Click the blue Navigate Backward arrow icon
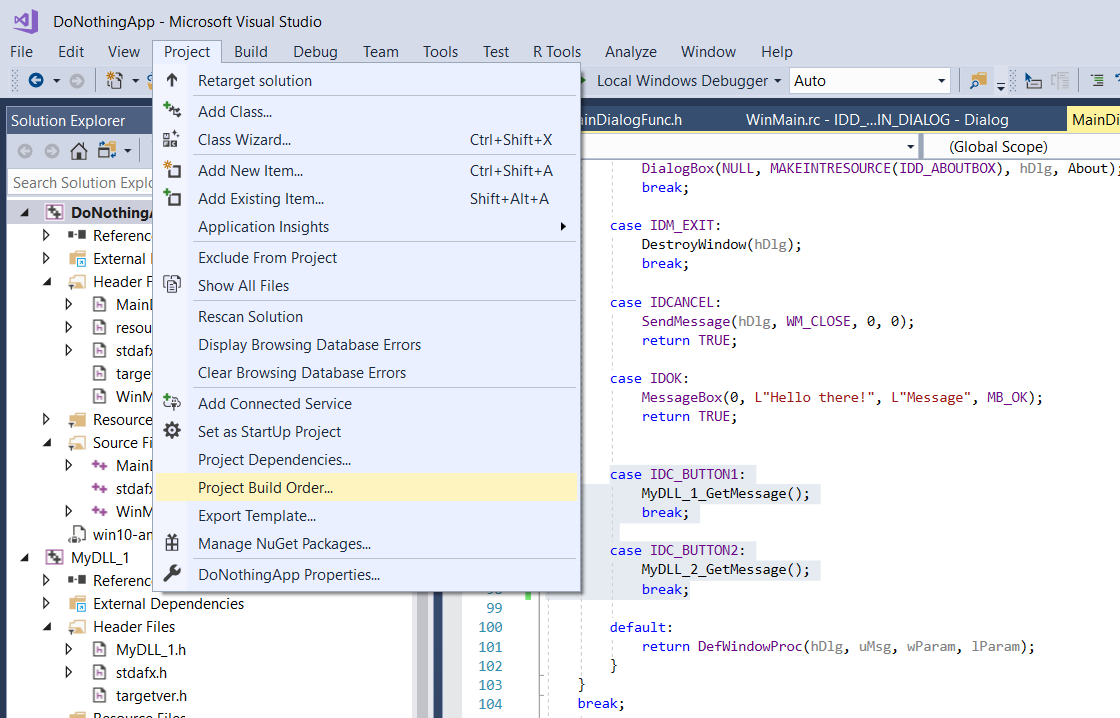The width and height of the screenshot is (1120, 718). [36, 81]
